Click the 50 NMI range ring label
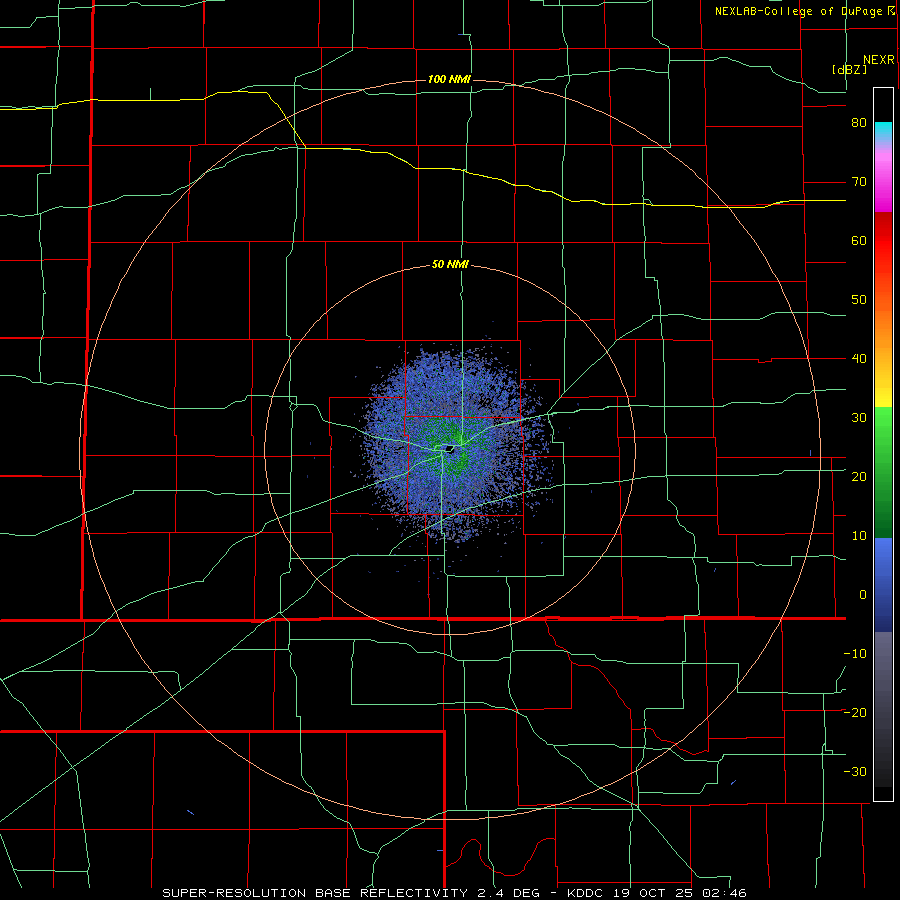This screenshot has width=900, height=900. pyautogui.click(x=450, y=265)
